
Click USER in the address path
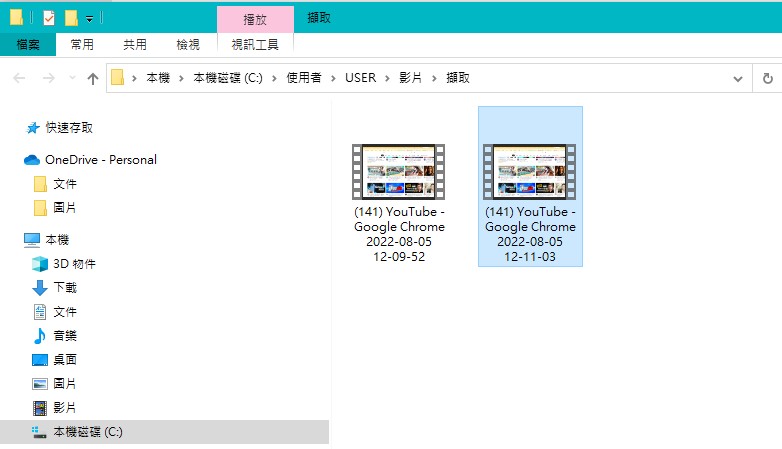tap(361, 78)
